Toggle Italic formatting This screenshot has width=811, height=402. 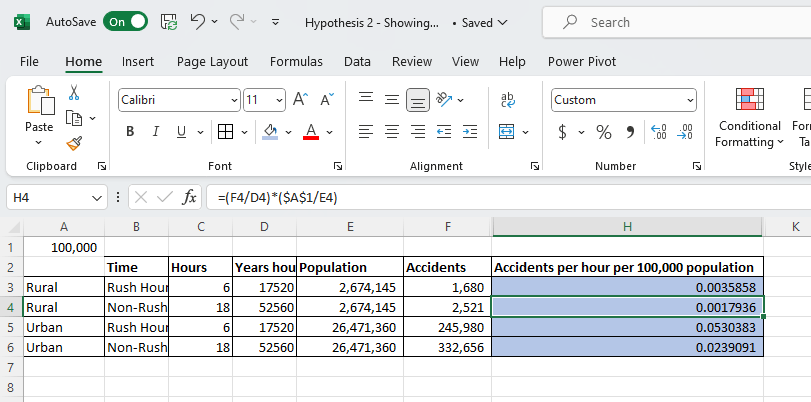[x=156, y=132]
